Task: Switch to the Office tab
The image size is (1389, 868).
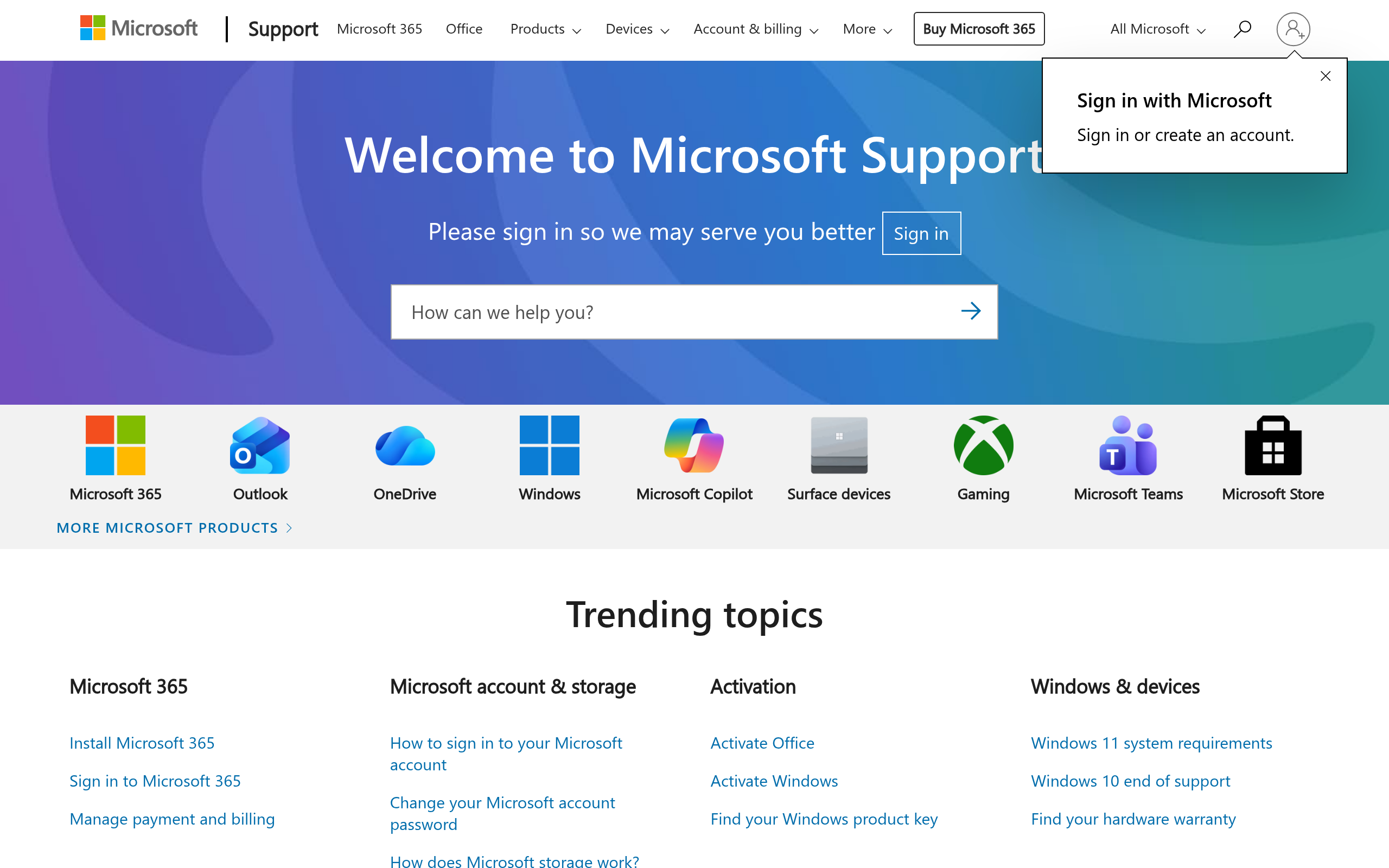Action: point(464,29)
